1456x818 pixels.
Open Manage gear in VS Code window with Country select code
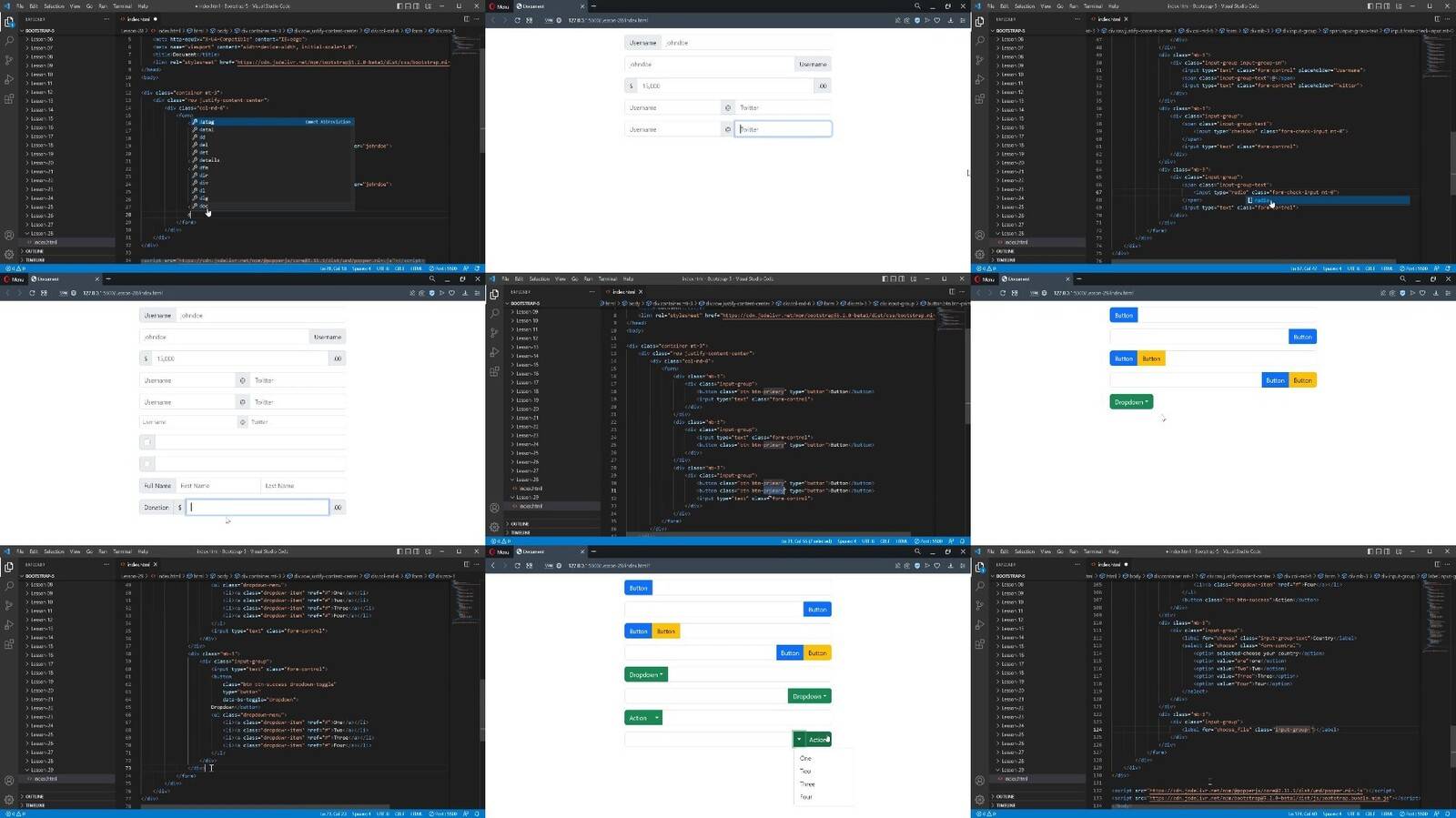[980, 800]
